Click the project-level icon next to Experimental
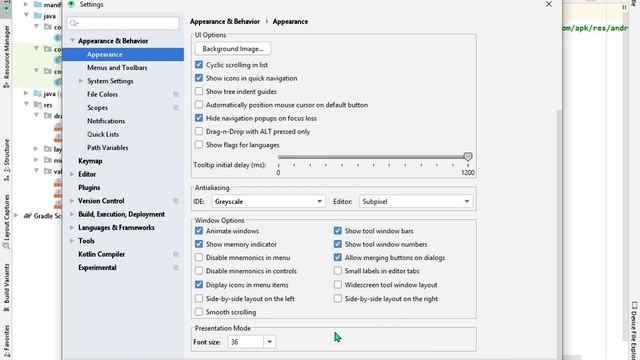640x360 pixels. click(x=176, y=268)
